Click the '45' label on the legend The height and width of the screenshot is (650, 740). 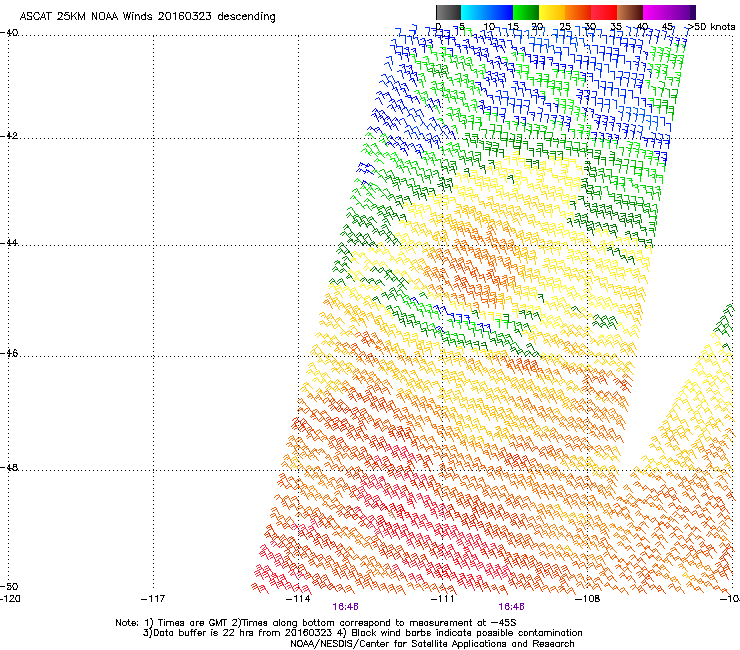click(x=667, y=27)
